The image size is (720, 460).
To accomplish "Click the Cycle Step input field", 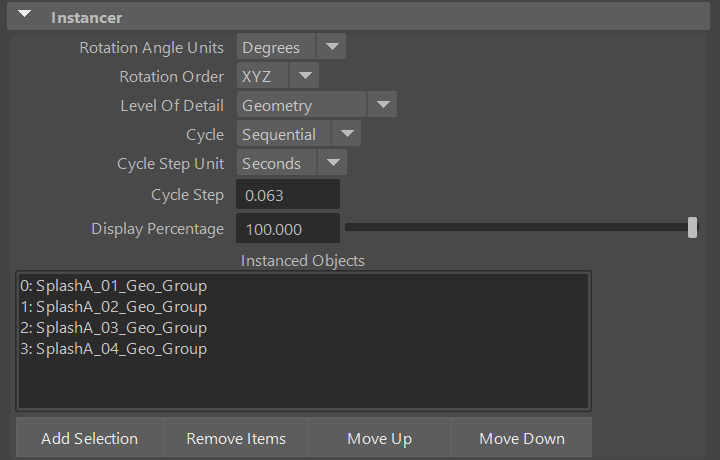I will (288, 195).
